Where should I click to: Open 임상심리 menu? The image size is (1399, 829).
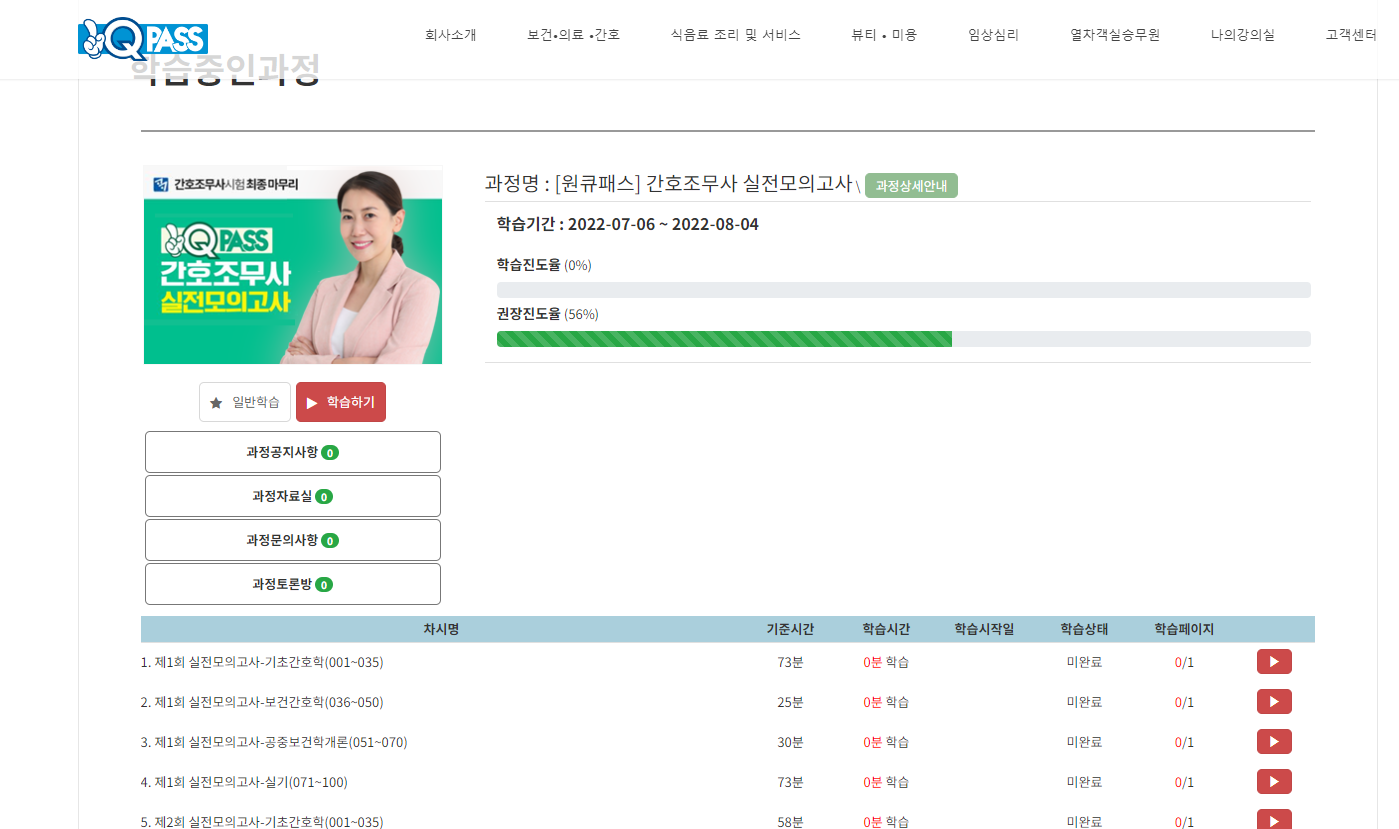coord(994,35)
